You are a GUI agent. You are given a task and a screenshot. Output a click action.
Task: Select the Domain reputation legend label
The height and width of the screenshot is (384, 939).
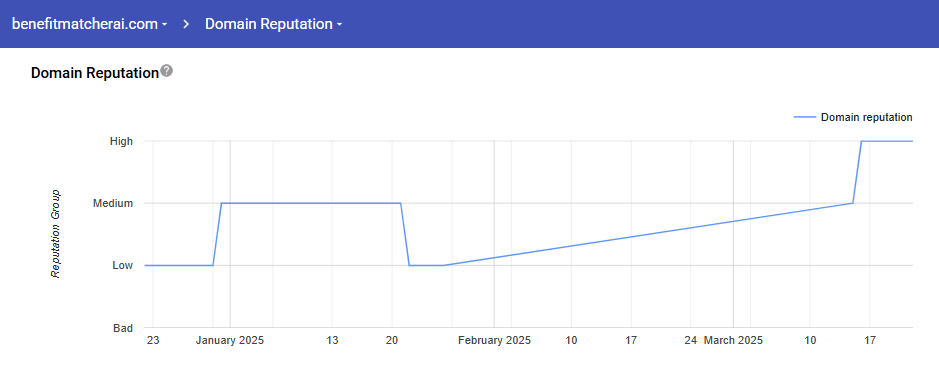point(867,117)
